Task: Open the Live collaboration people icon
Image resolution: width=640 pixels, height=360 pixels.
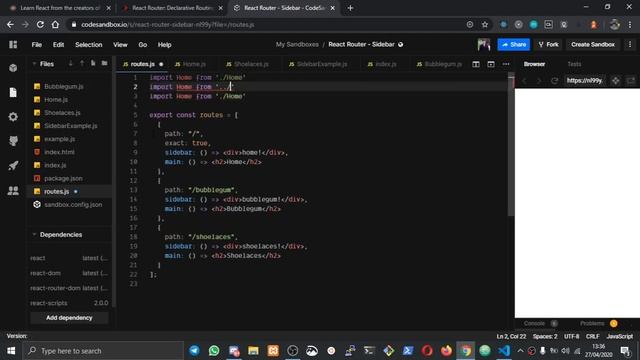Action: tap(13, 191)
